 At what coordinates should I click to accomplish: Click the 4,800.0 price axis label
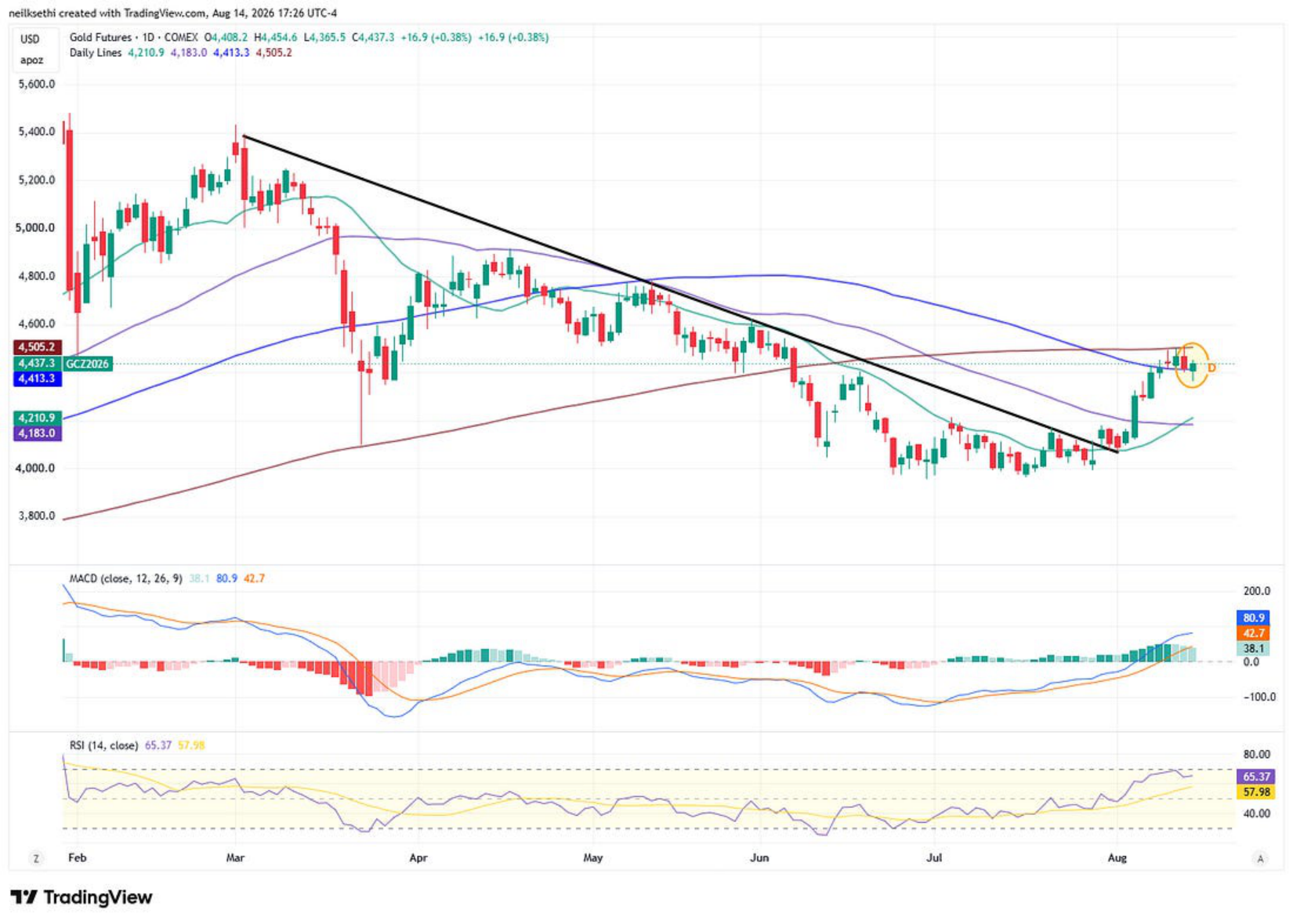[x=36, y=276]
